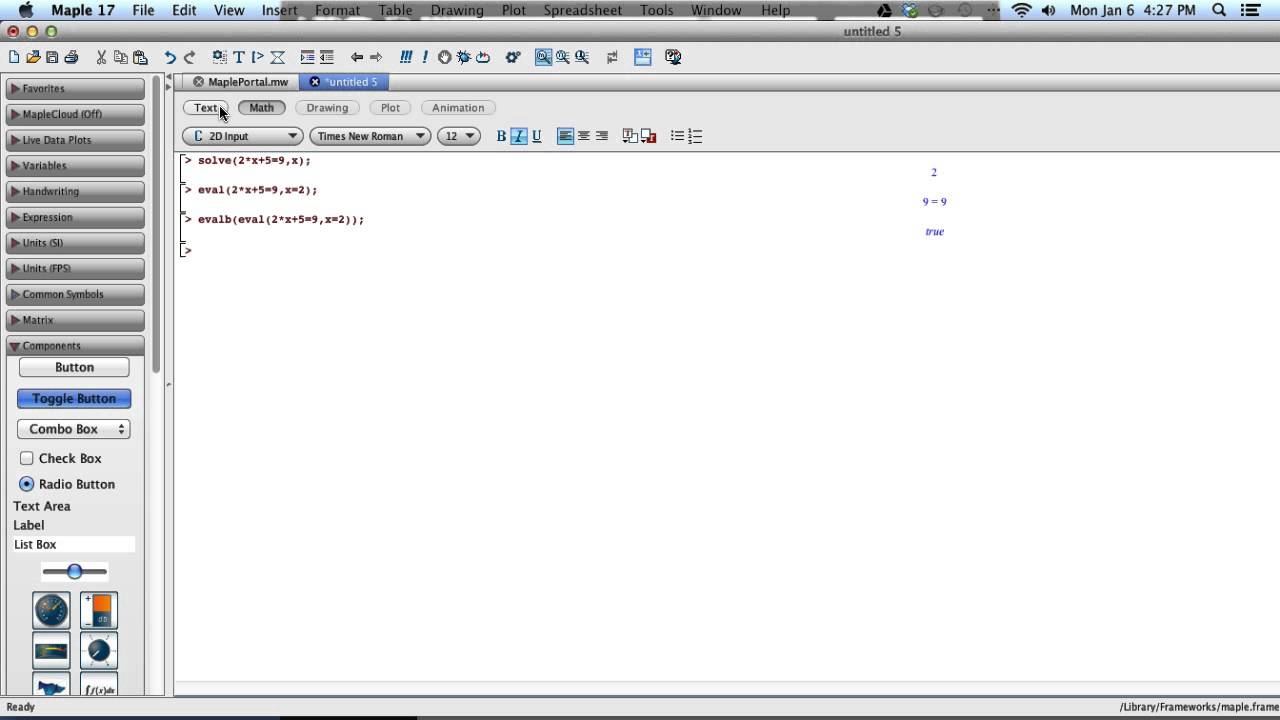1280x720 pixels.
Task: Apply a numbered list format
Action: click(695, 136)
